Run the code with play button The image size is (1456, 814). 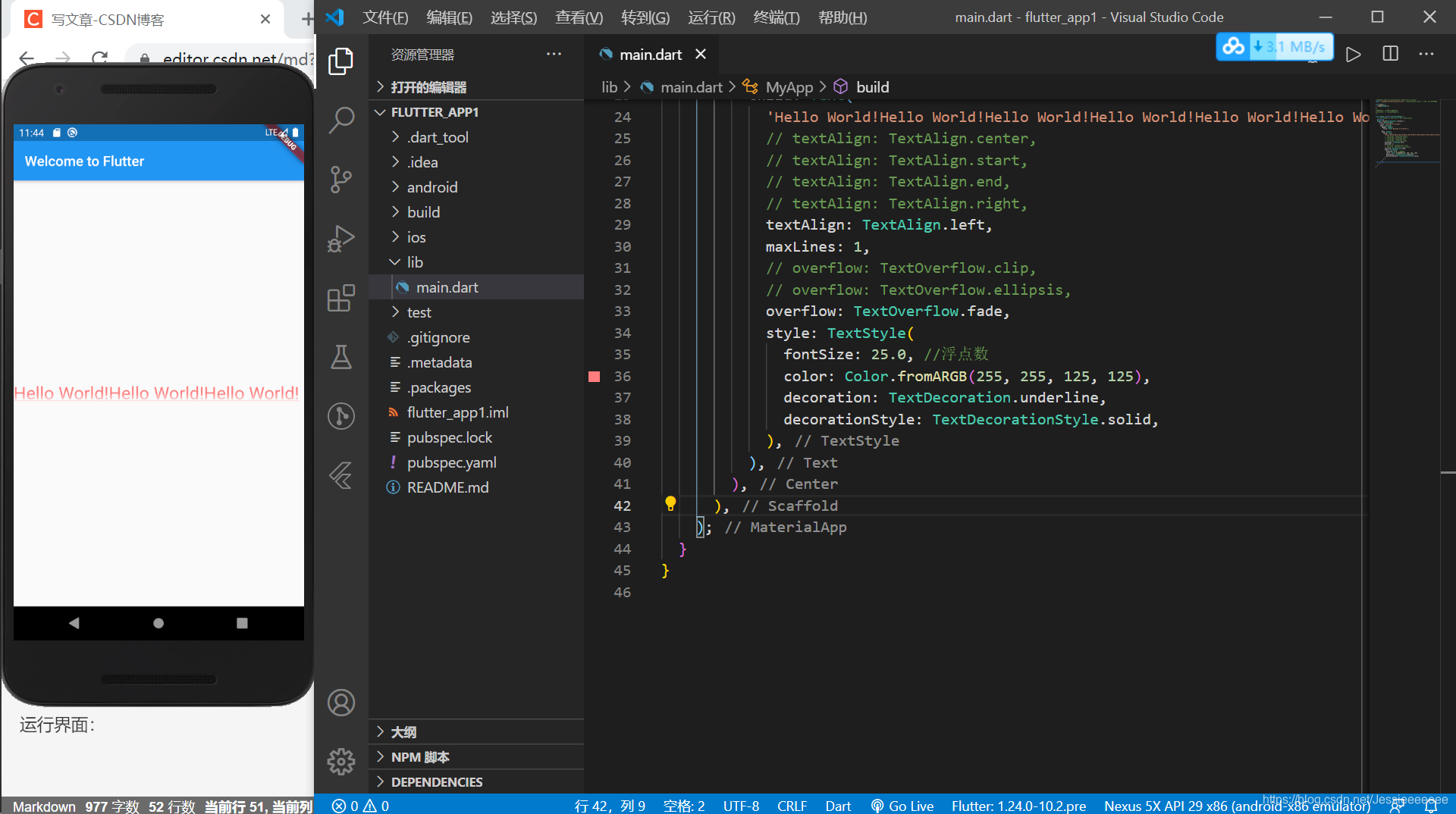click(1354, 55)
